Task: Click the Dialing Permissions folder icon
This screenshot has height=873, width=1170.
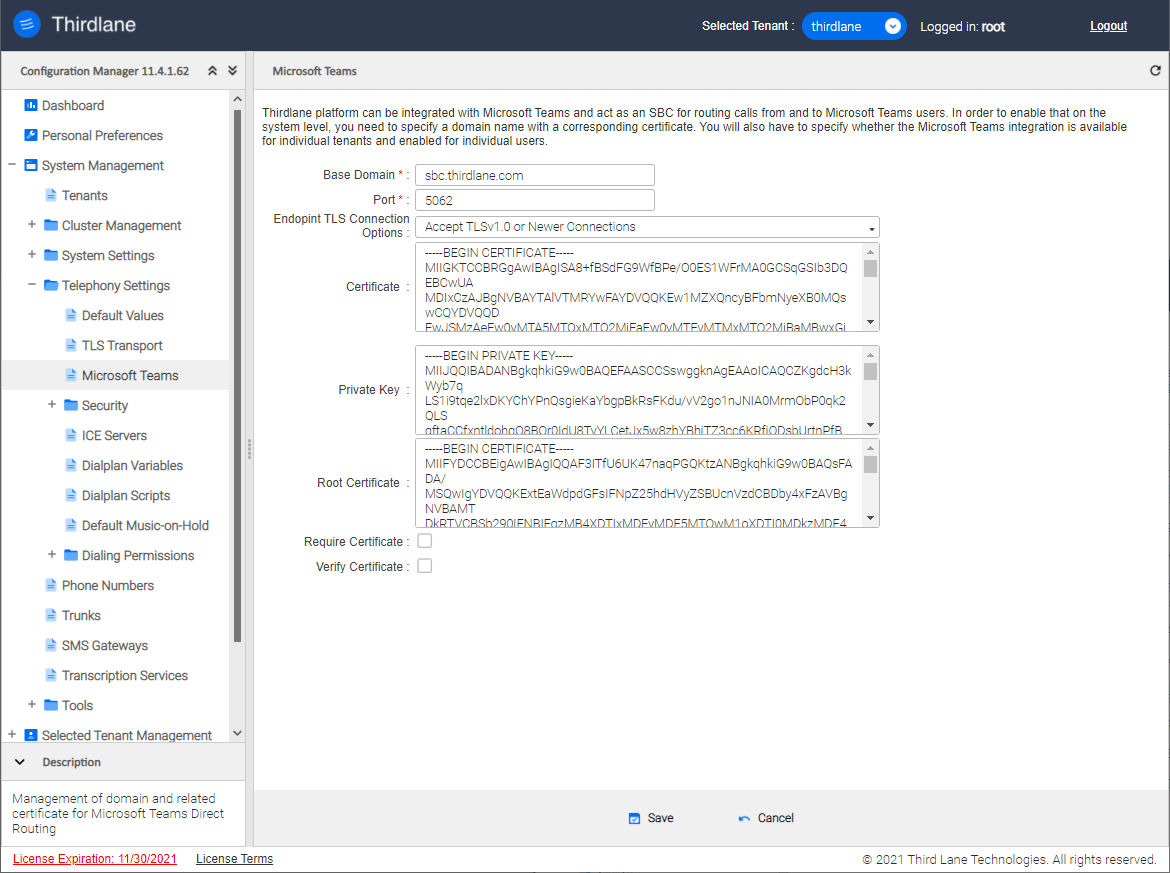Action: 71,554
